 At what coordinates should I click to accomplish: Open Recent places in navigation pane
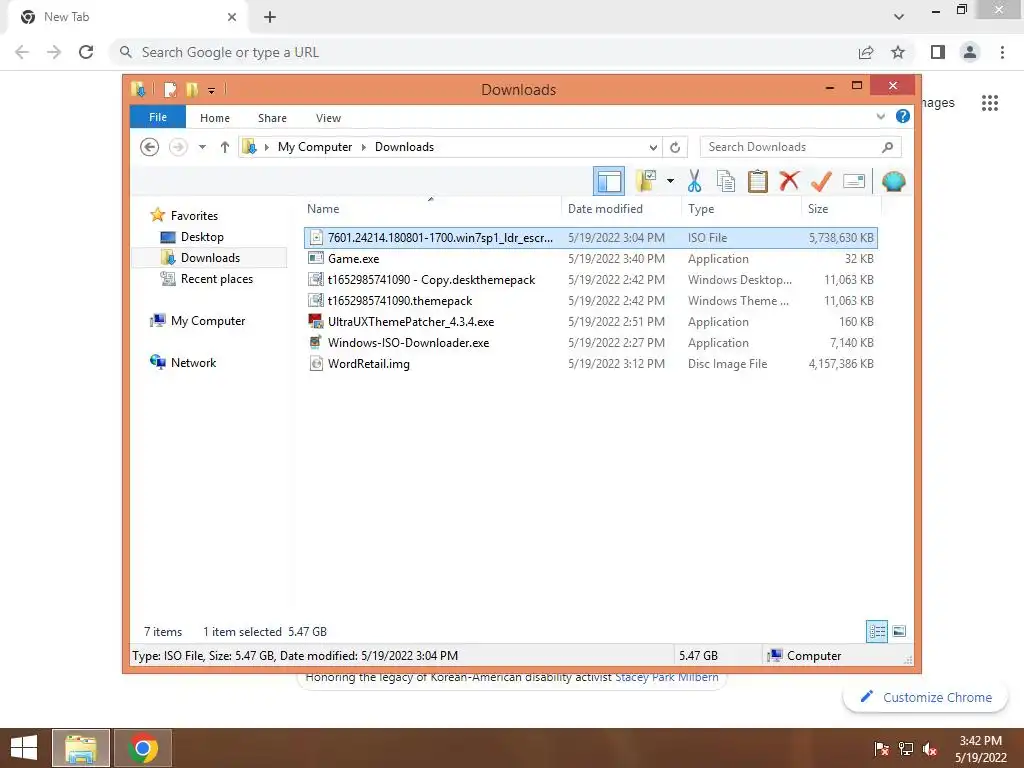click(216, 279)
